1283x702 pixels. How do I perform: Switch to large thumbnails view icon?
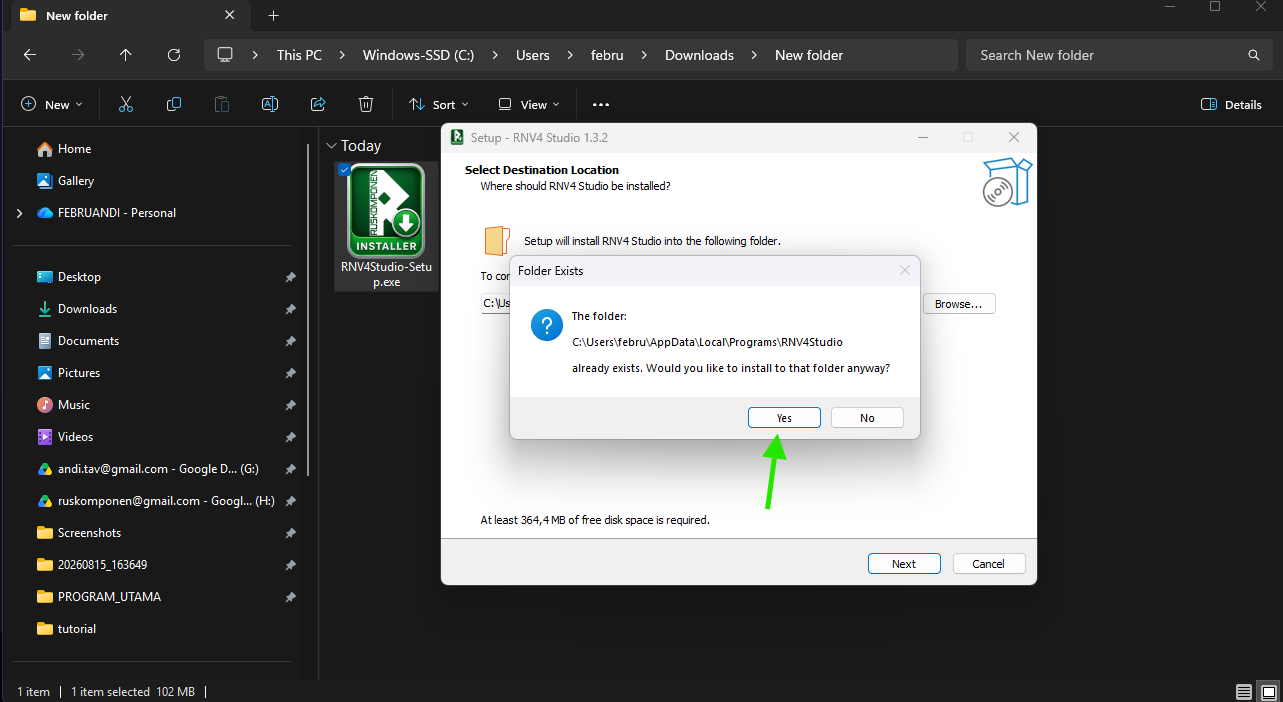tap(1268, 692)
